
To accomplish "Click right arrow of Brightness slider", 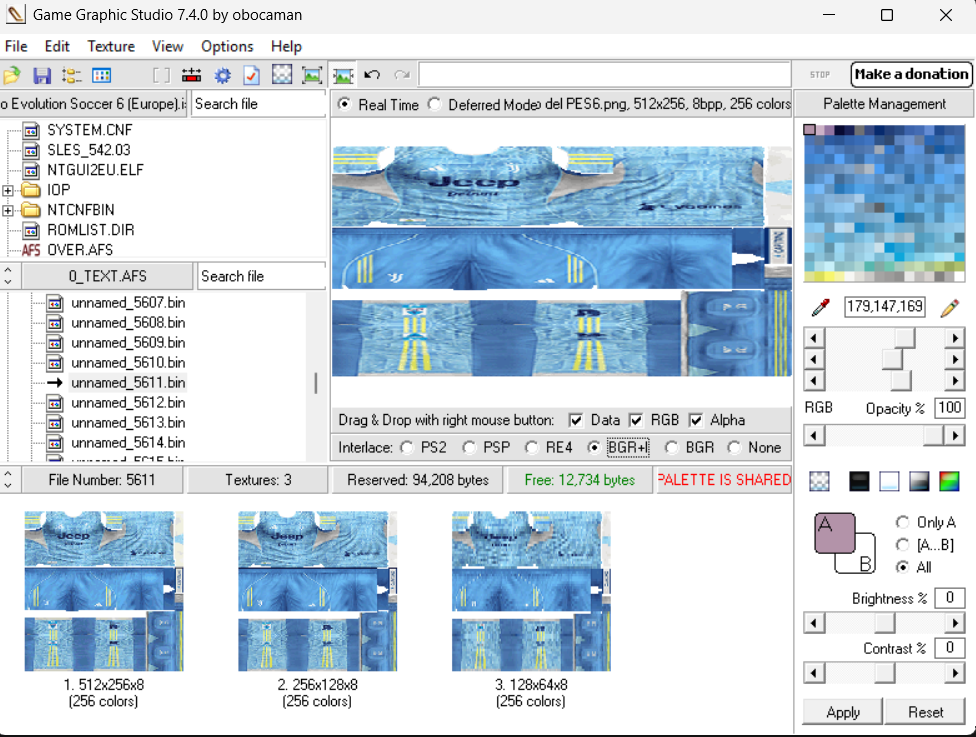I will (954, 622).
